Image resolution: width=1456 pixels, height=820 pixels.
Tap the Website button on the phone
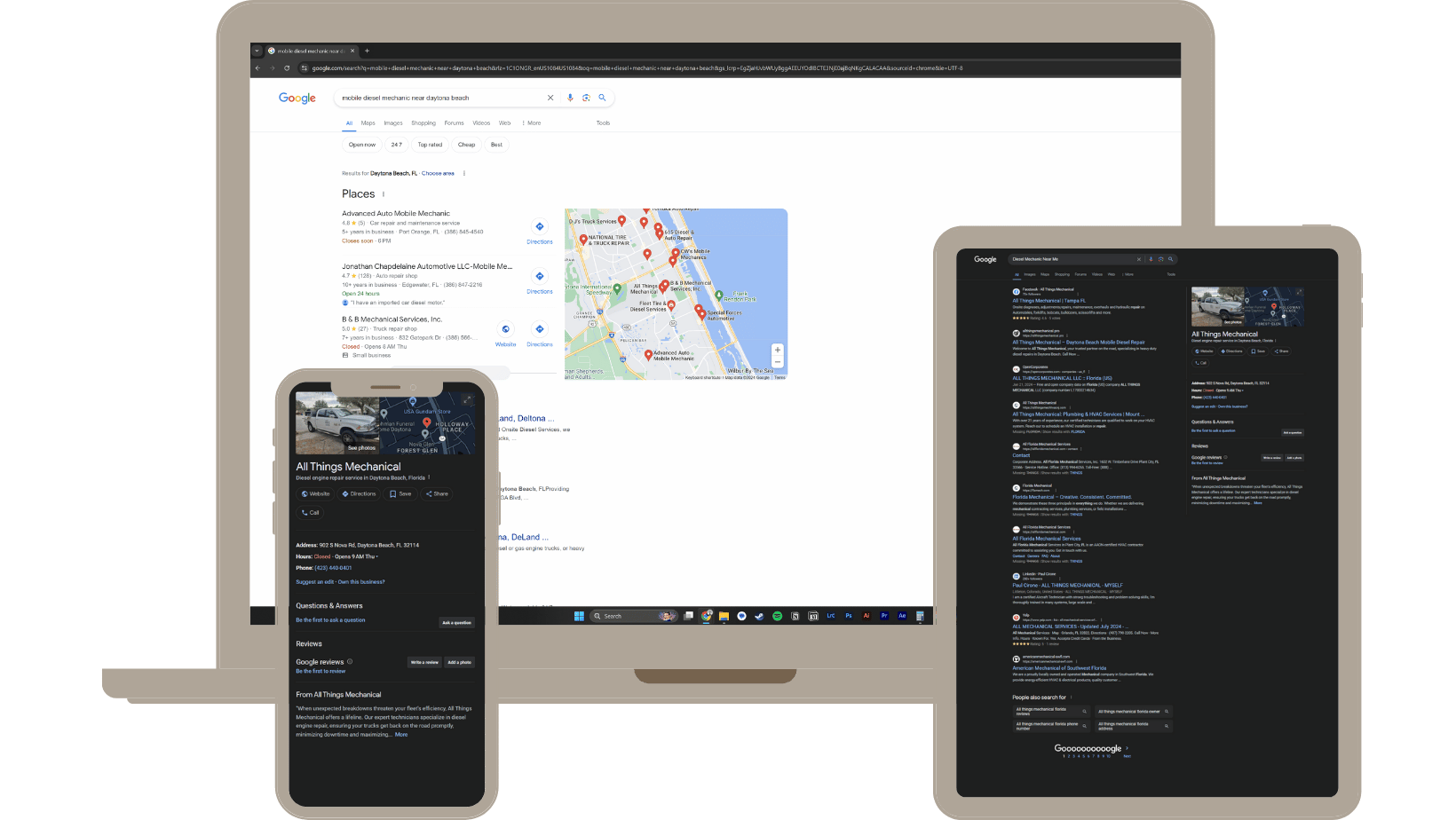(315, 493)
